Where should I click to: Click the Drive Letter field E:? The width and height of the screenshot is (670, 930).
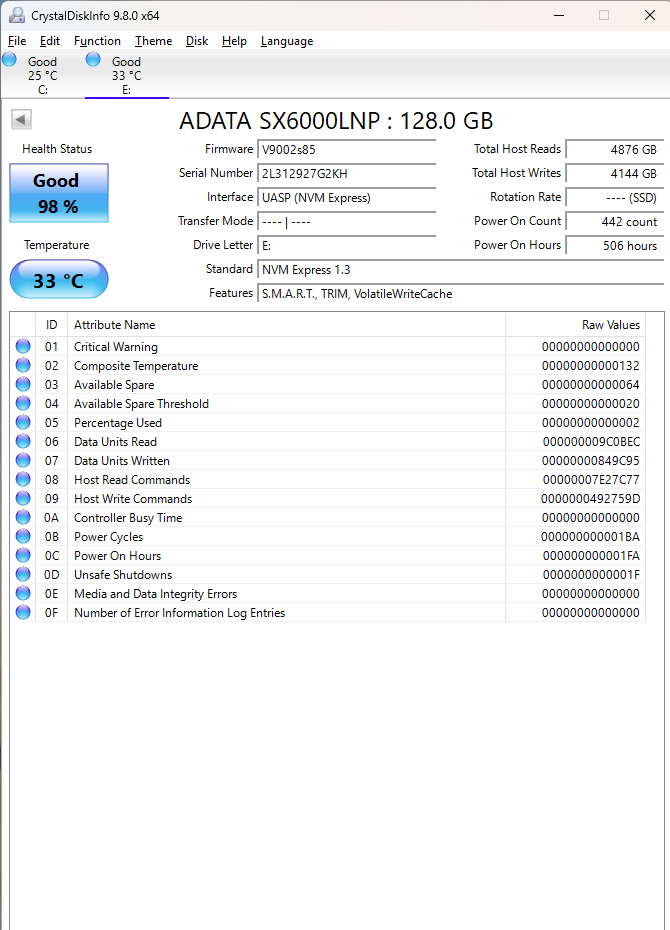(x=346, y=246)
